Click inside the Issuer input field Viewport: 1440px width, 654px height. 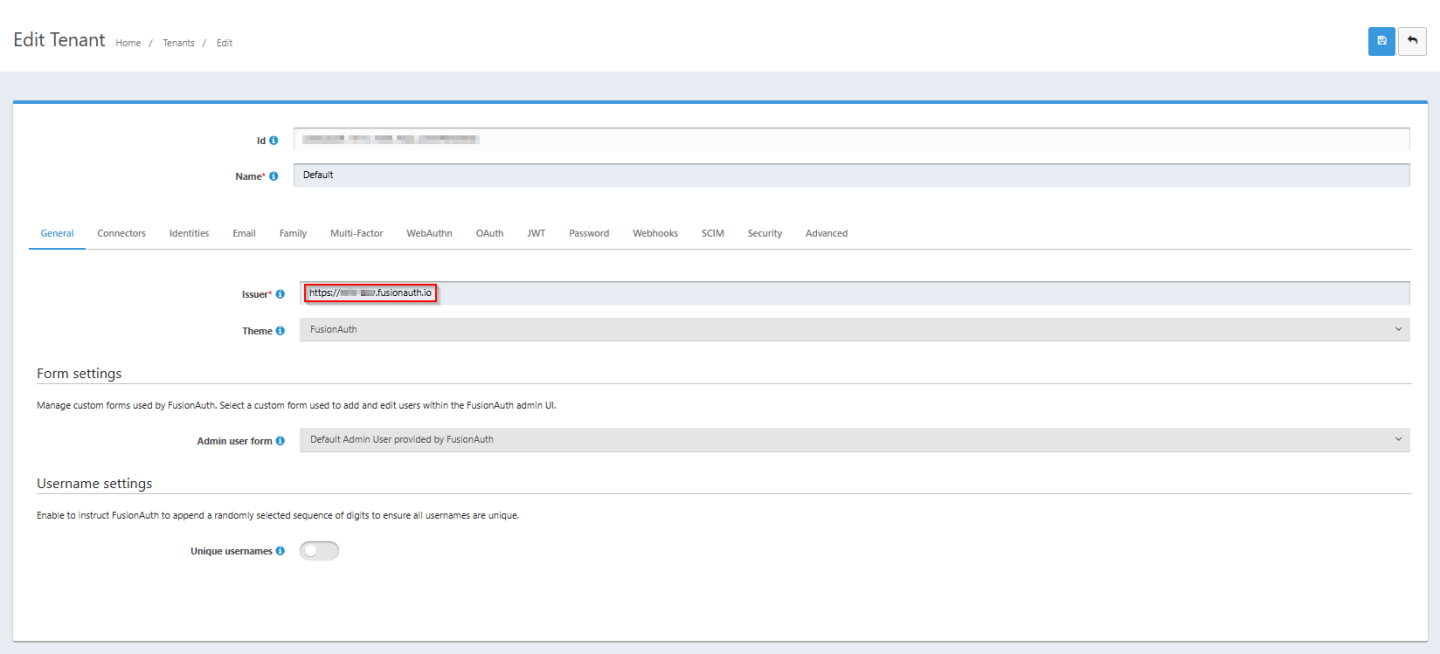pos(370,292)
